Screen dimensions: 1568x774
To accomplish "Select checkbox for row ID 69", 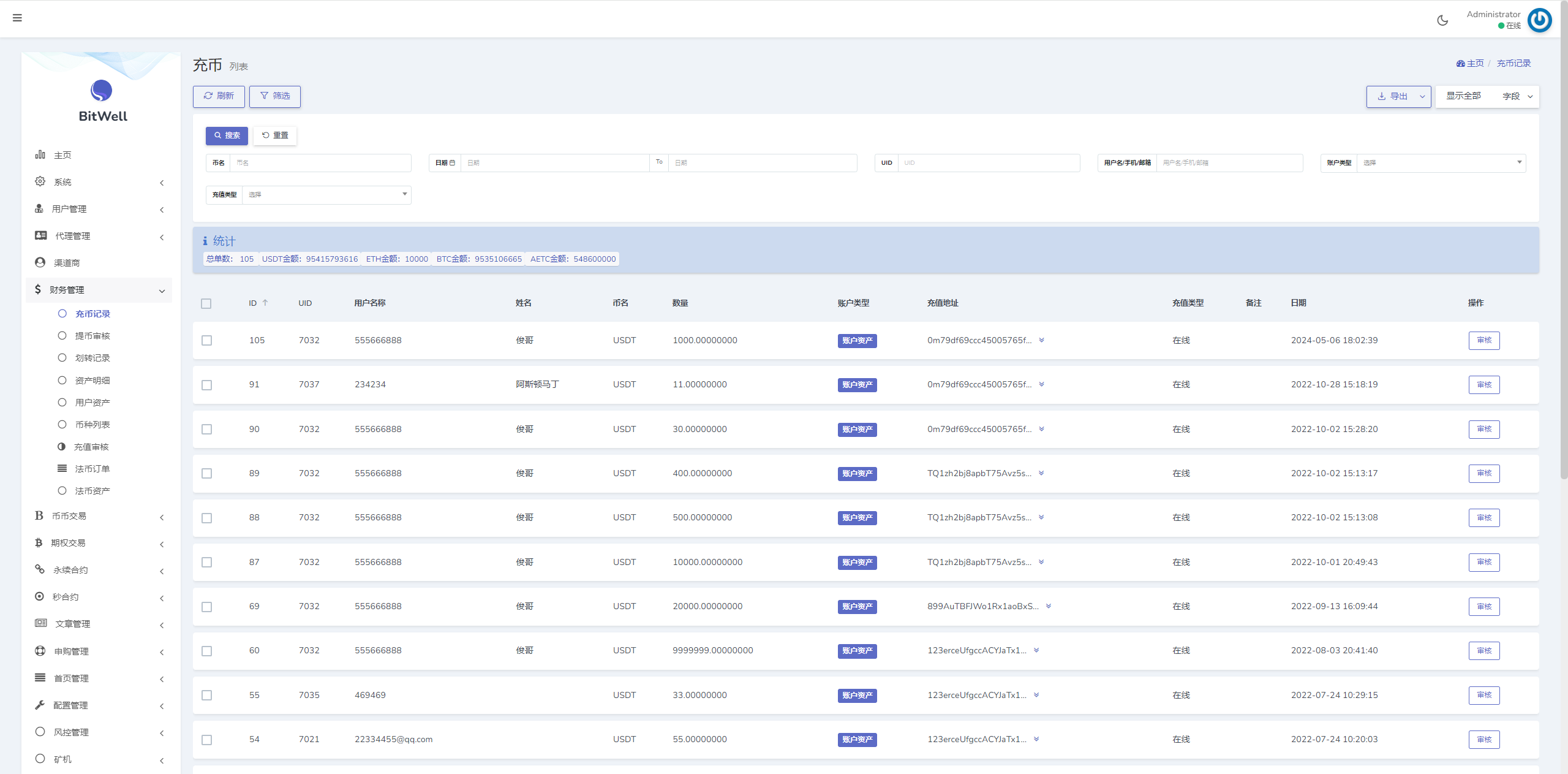I will (207, 607).
